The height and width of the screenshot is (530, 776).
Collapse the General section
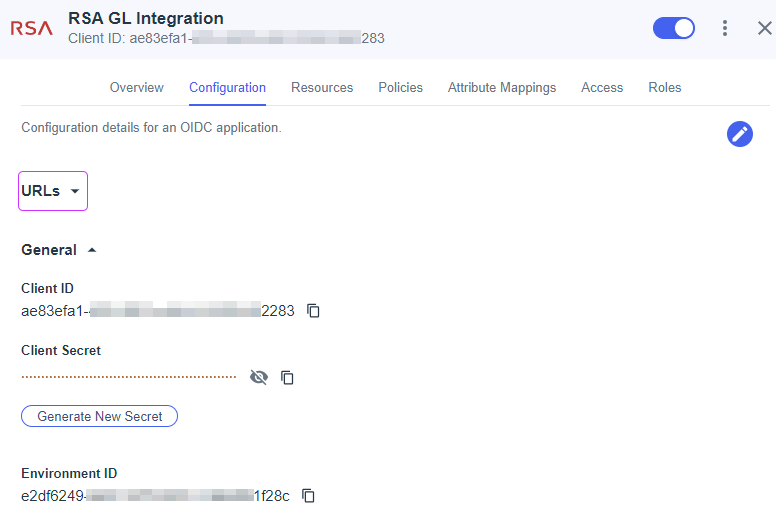click(x=59, y=250)
